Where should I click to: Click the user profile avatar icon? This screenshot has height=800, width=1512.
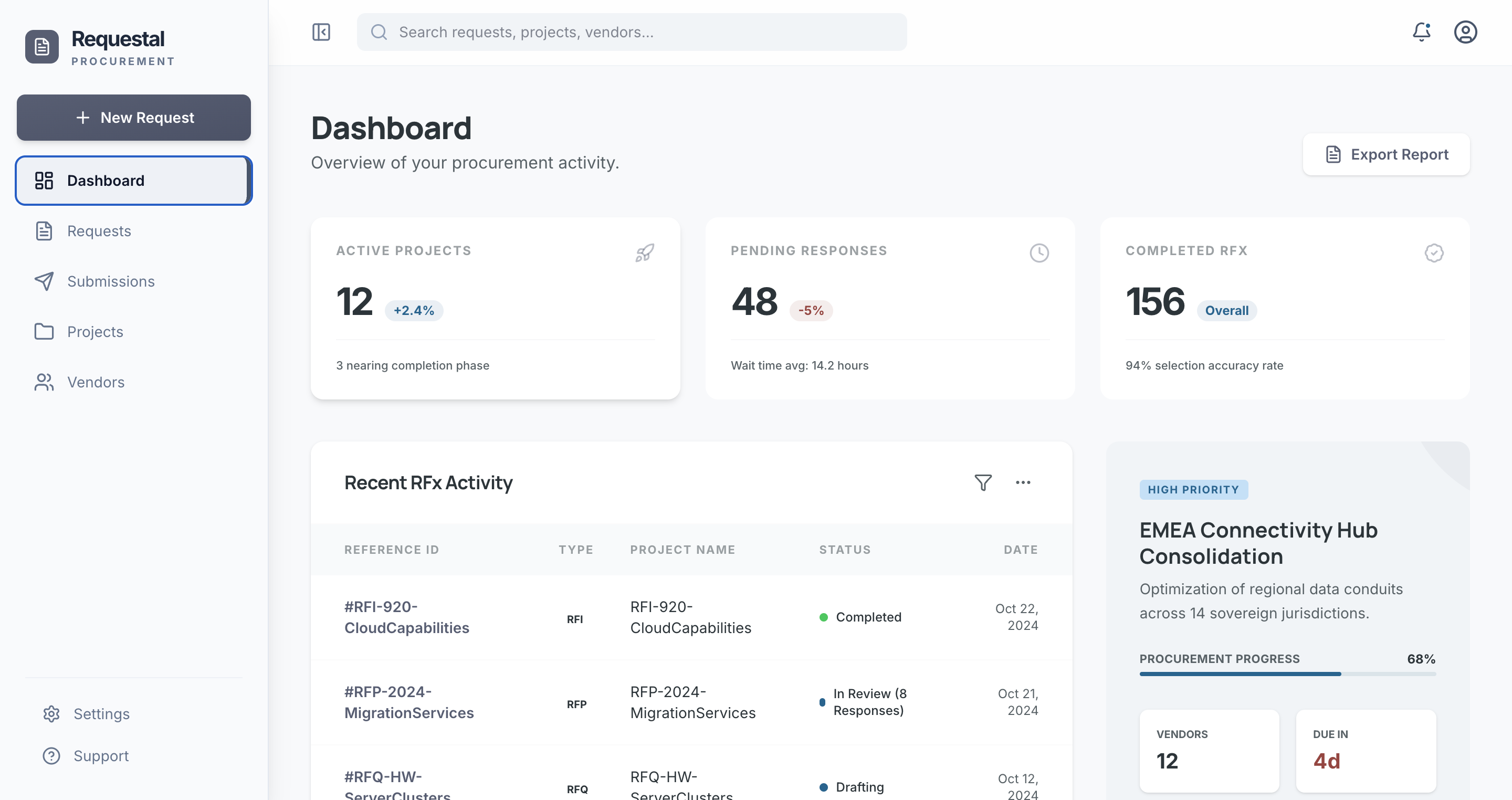coord(1466,32)
